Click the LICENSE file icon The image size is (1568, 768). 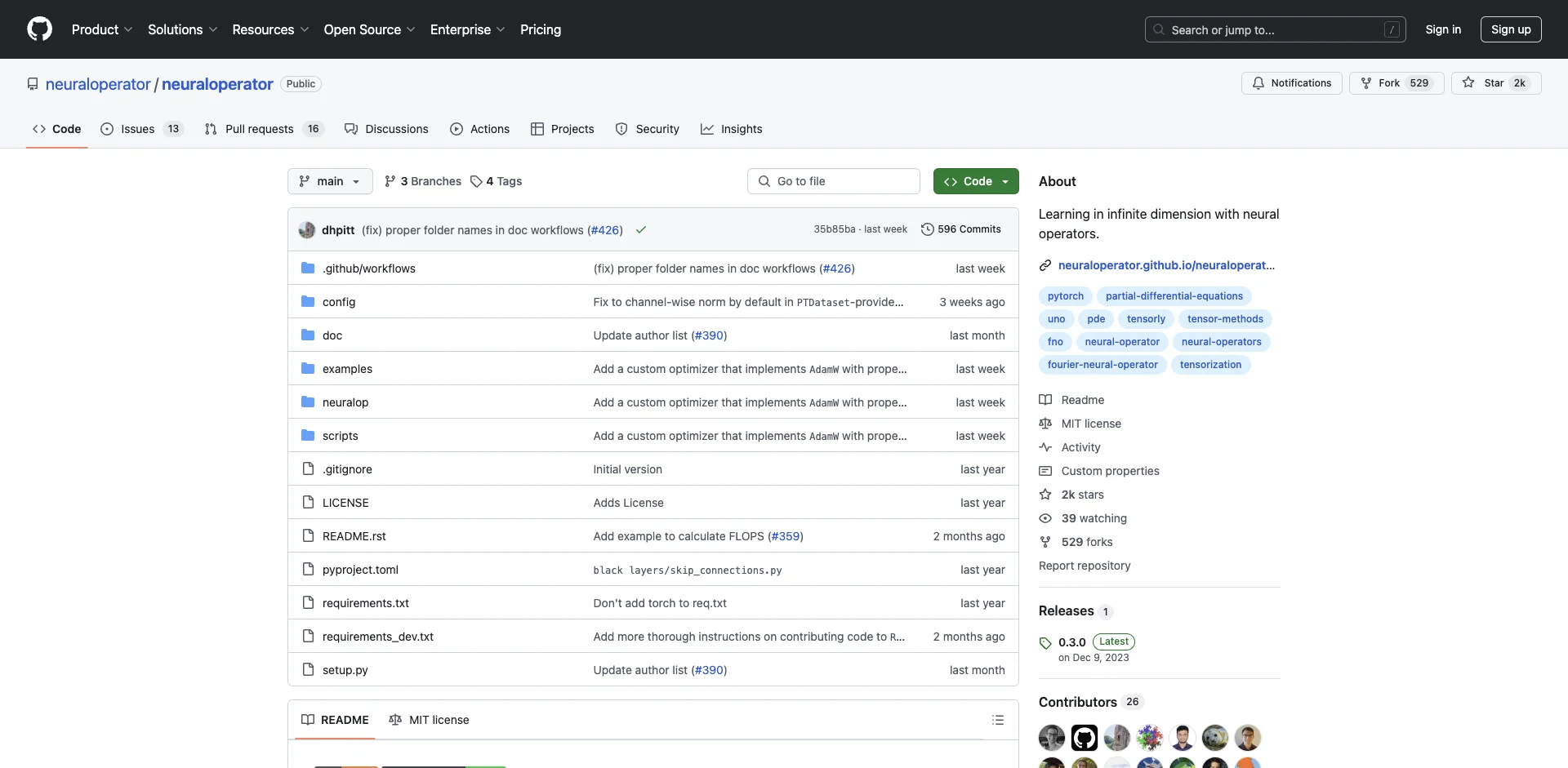[x=308, y=503]
